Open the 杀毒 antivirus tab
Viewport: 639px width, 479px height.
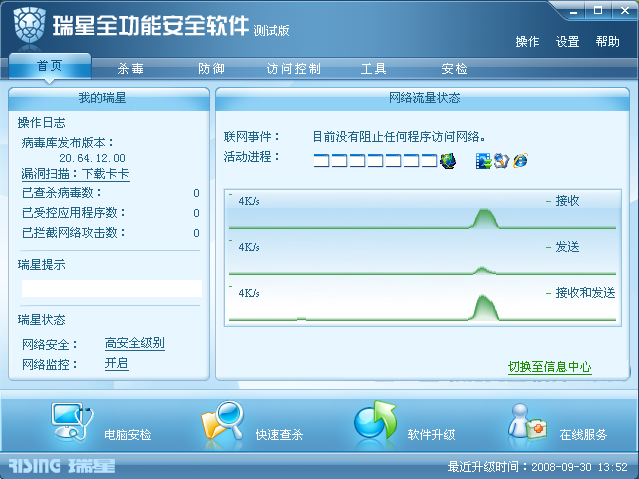tap(130, 68)
